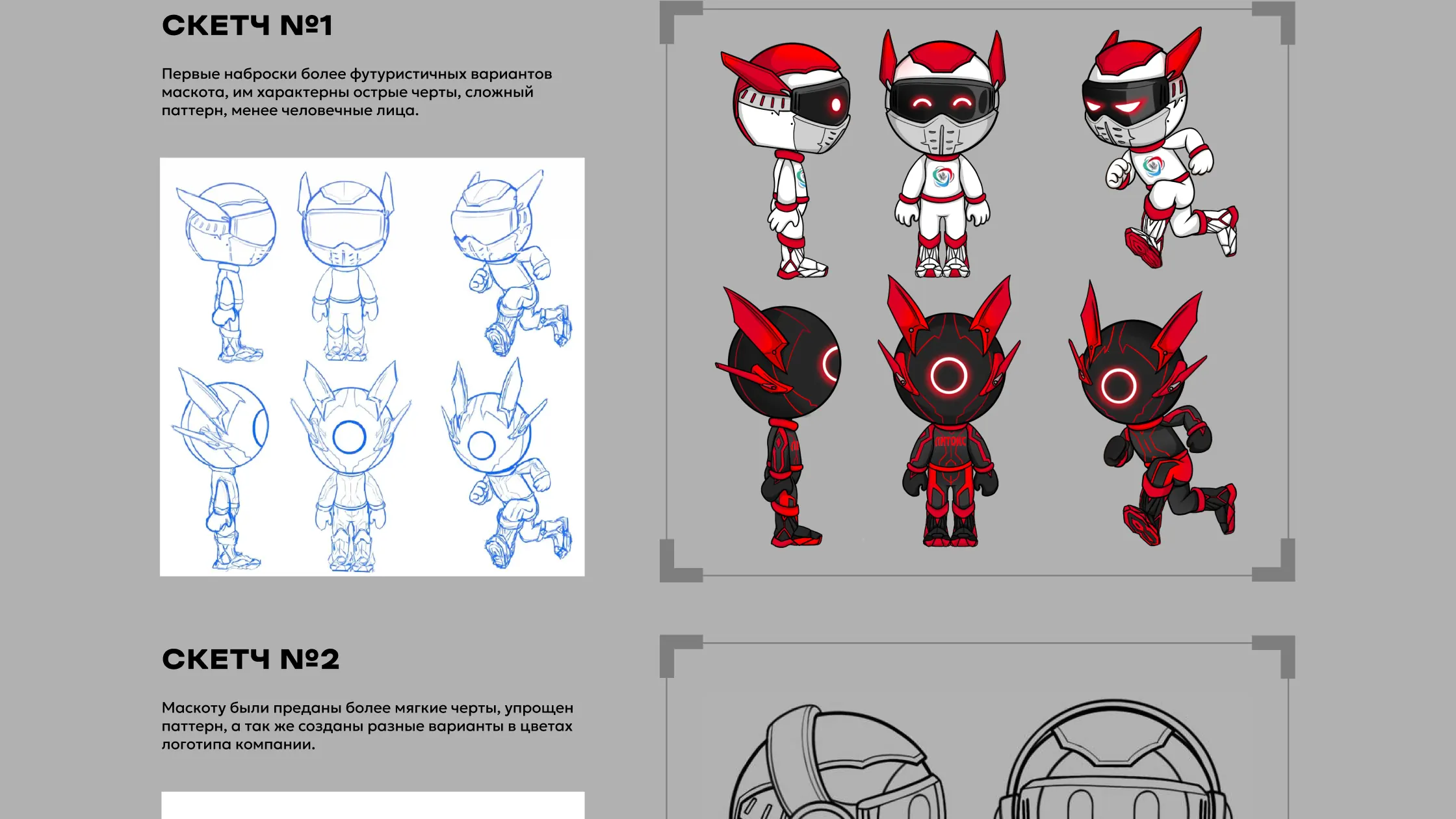Select the front-facing black mascot with glowing ring
This screenshot has height=819, width=1456.
point(949,411)
